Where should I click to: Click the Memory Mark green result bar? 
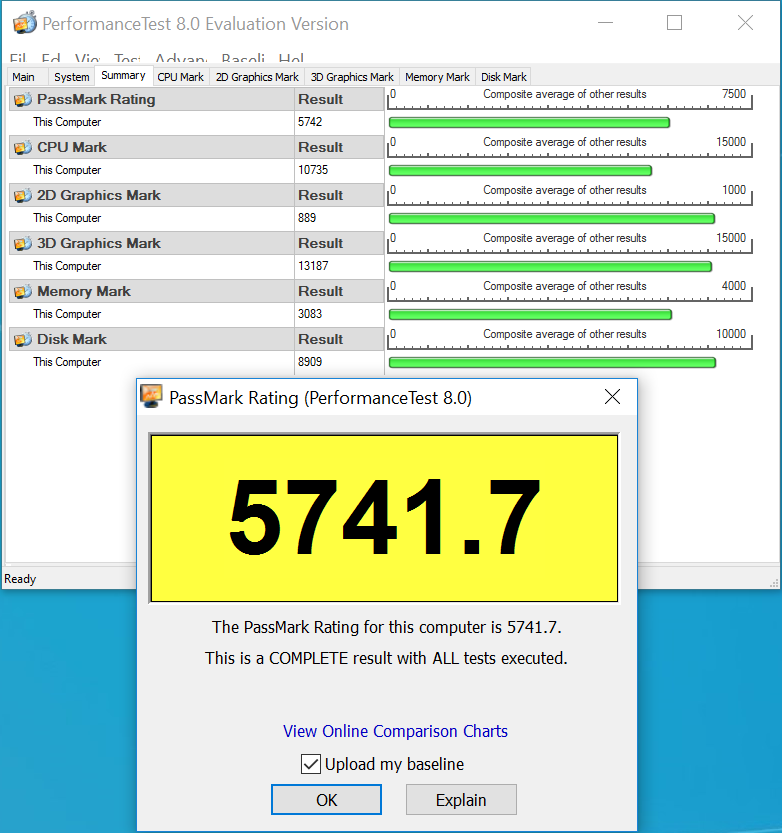(x=530, y=314)
